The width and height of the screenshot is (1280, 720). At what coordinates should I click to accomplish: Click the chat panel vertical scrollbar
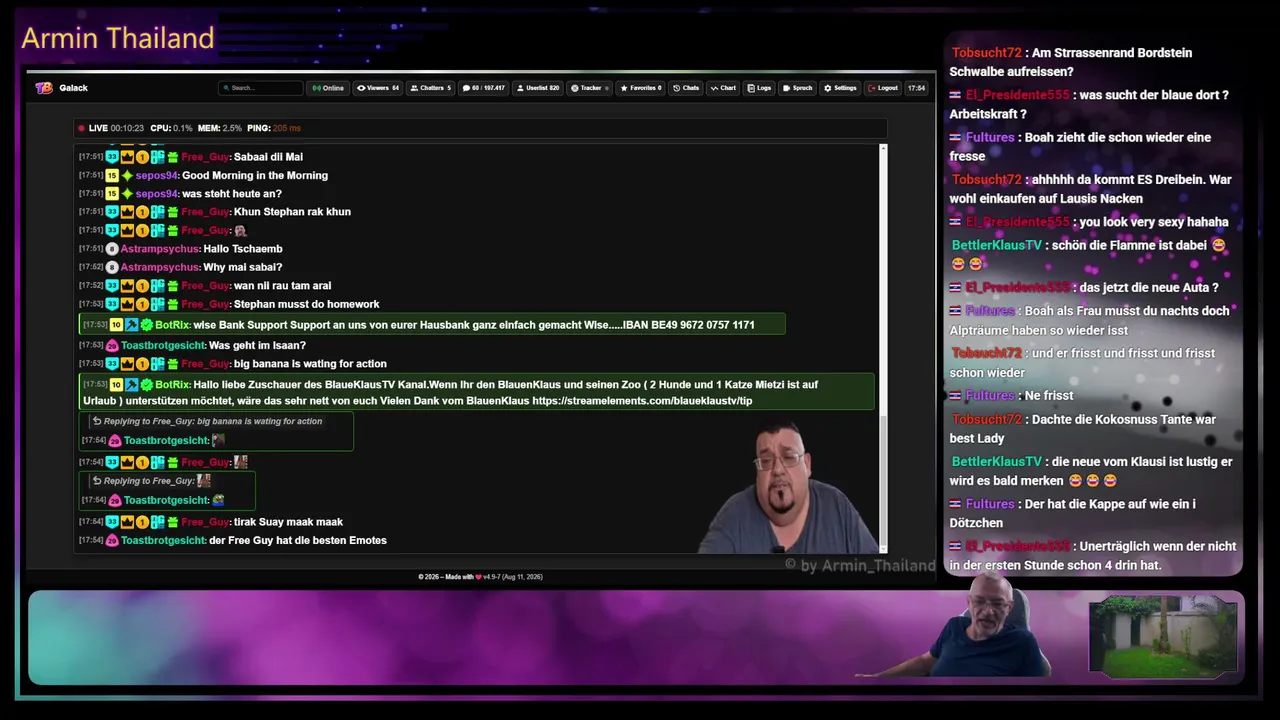coord(883,348)
